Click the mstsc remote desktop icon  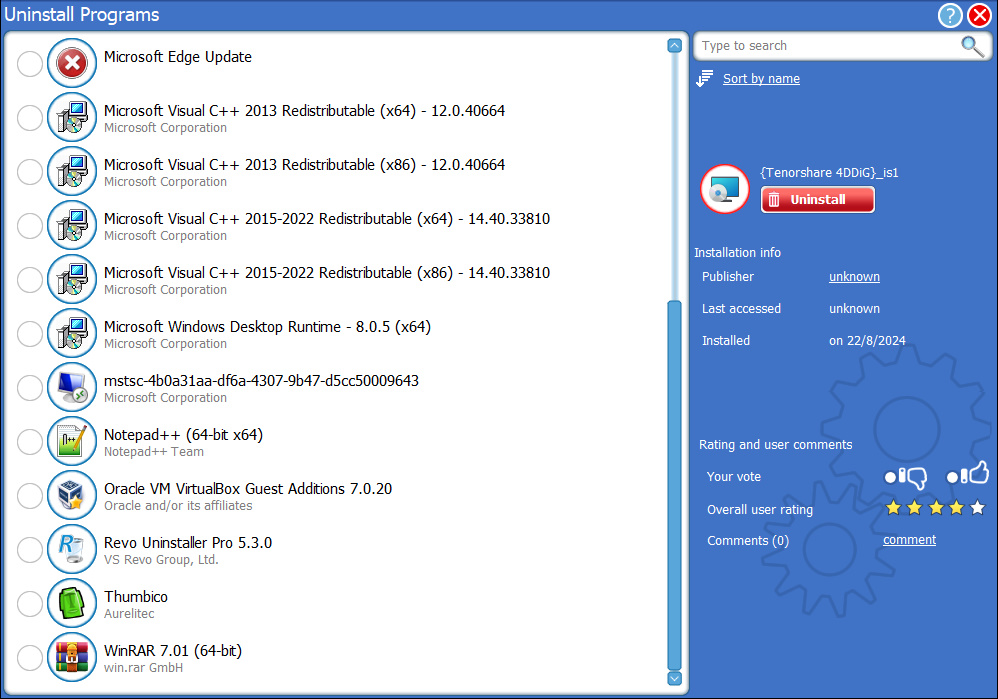[x=72, y=387]
